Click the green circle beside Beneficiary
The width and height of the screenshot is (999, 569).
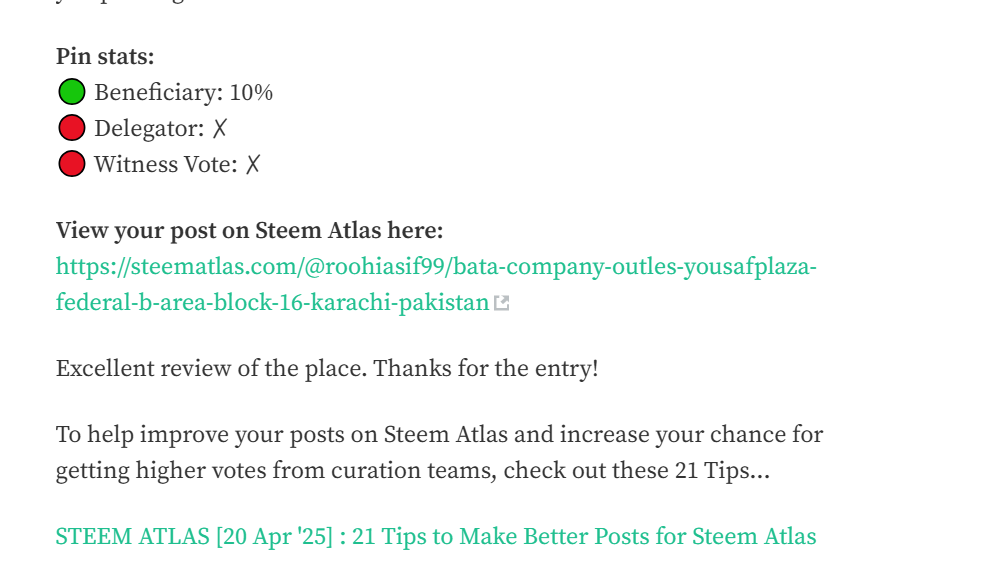tap(71, 93)
